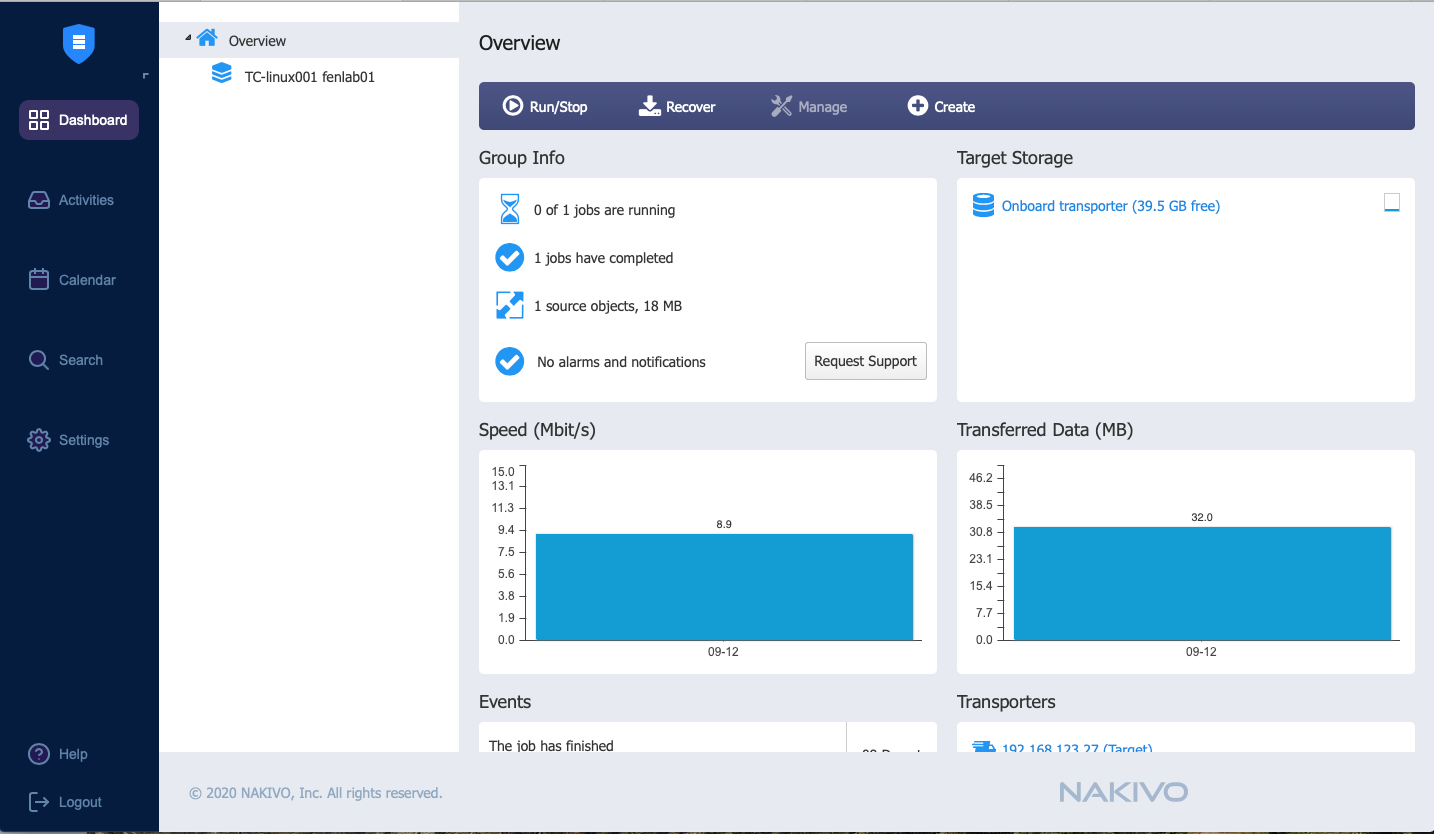Click the Speed chart bar labeled 8.9
1434x834 pixels.
[x=724, y=587]
